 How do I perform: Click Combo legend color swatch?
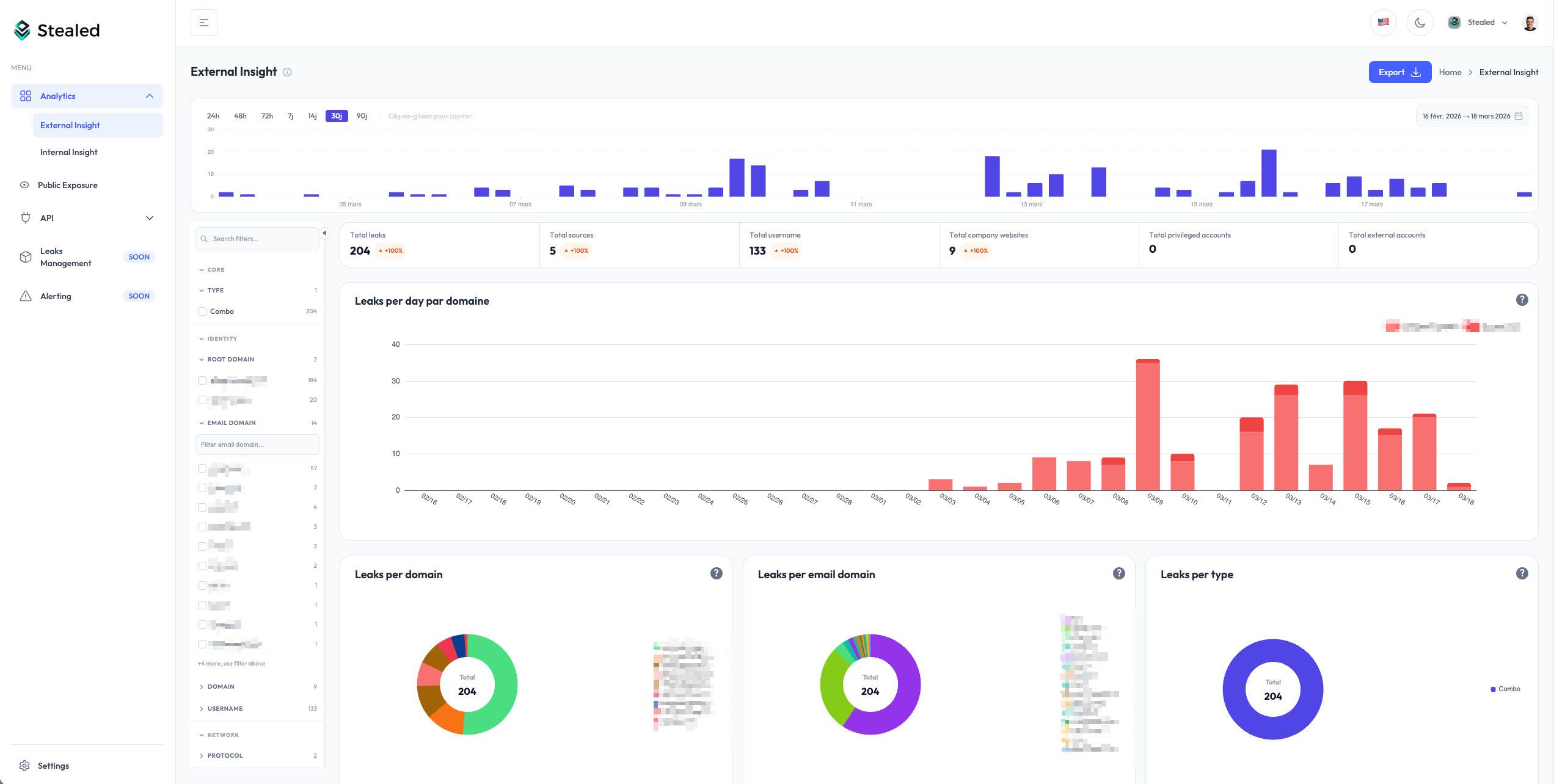1493,689
